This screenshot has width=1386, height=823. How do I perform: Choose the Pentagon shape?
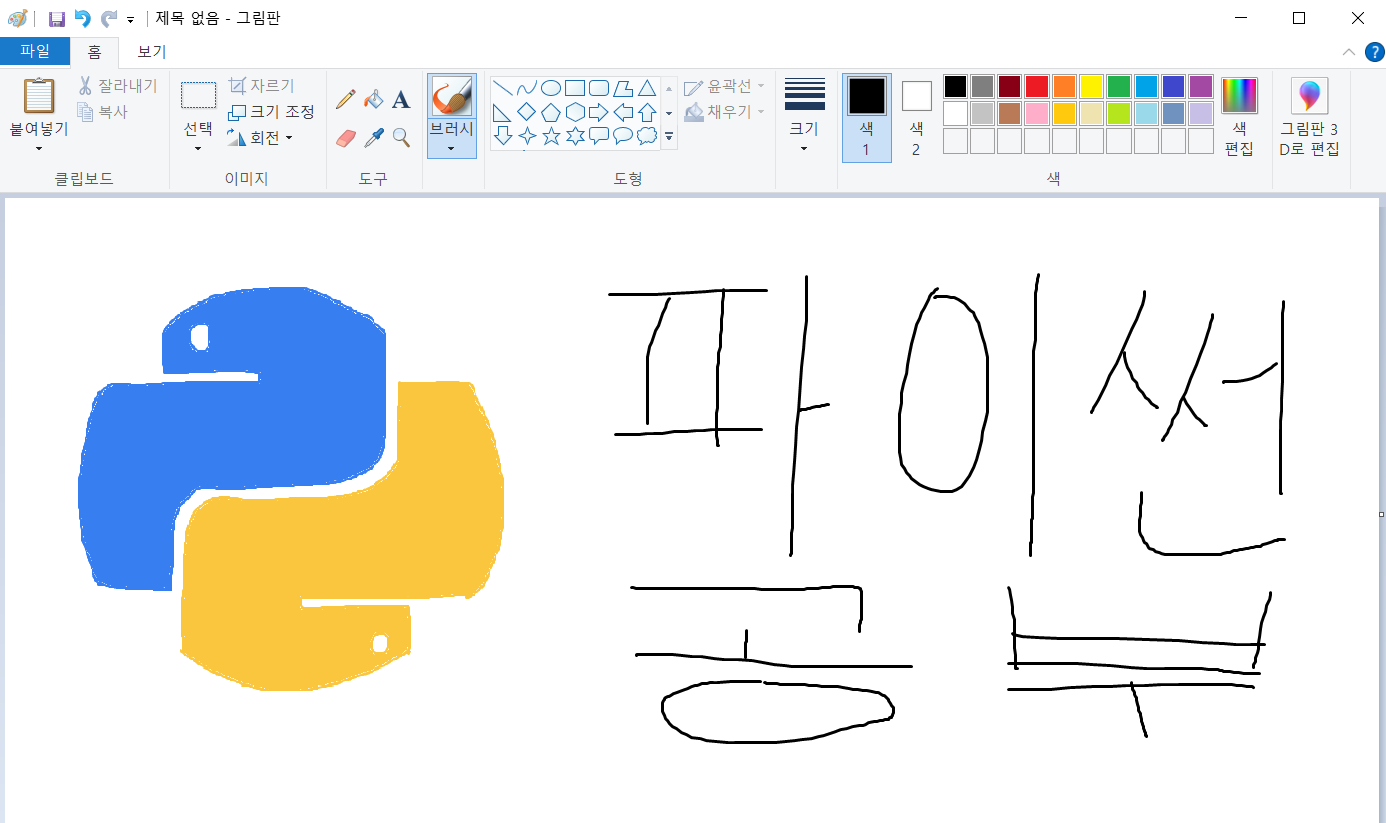pyautogui.click(x=551, y=112)
